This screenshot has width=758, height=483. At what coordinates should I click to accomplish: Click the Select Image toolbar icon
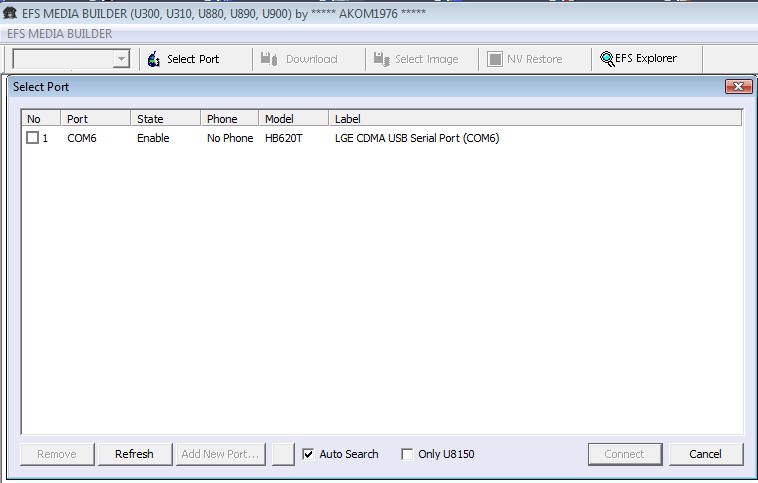[381, 59]
